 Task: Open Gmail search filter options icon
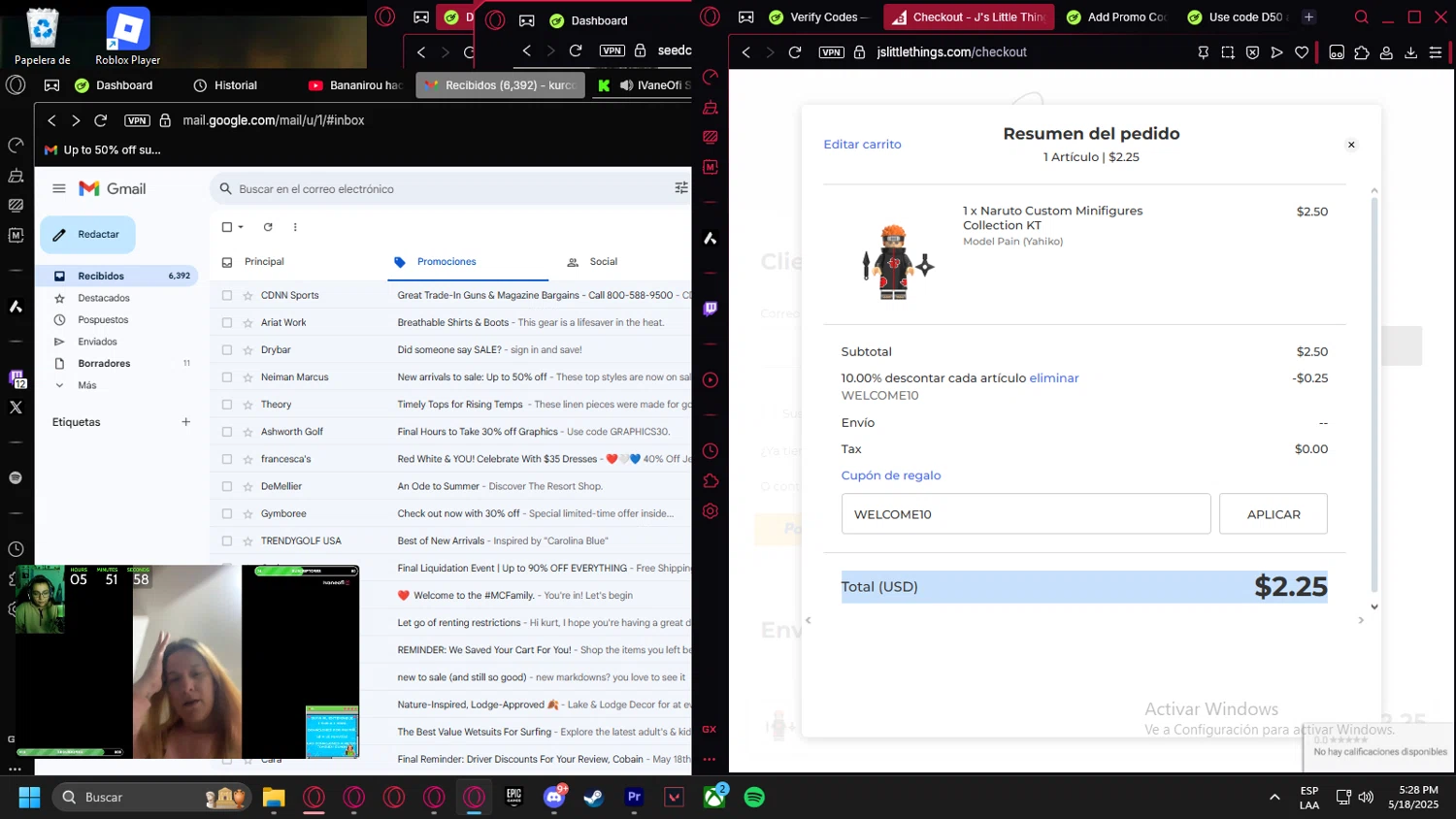click(681, 188)
